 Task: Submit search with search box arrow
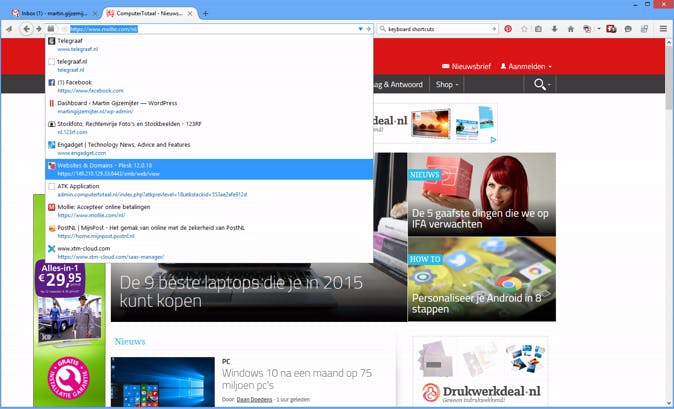pos(494,29)
